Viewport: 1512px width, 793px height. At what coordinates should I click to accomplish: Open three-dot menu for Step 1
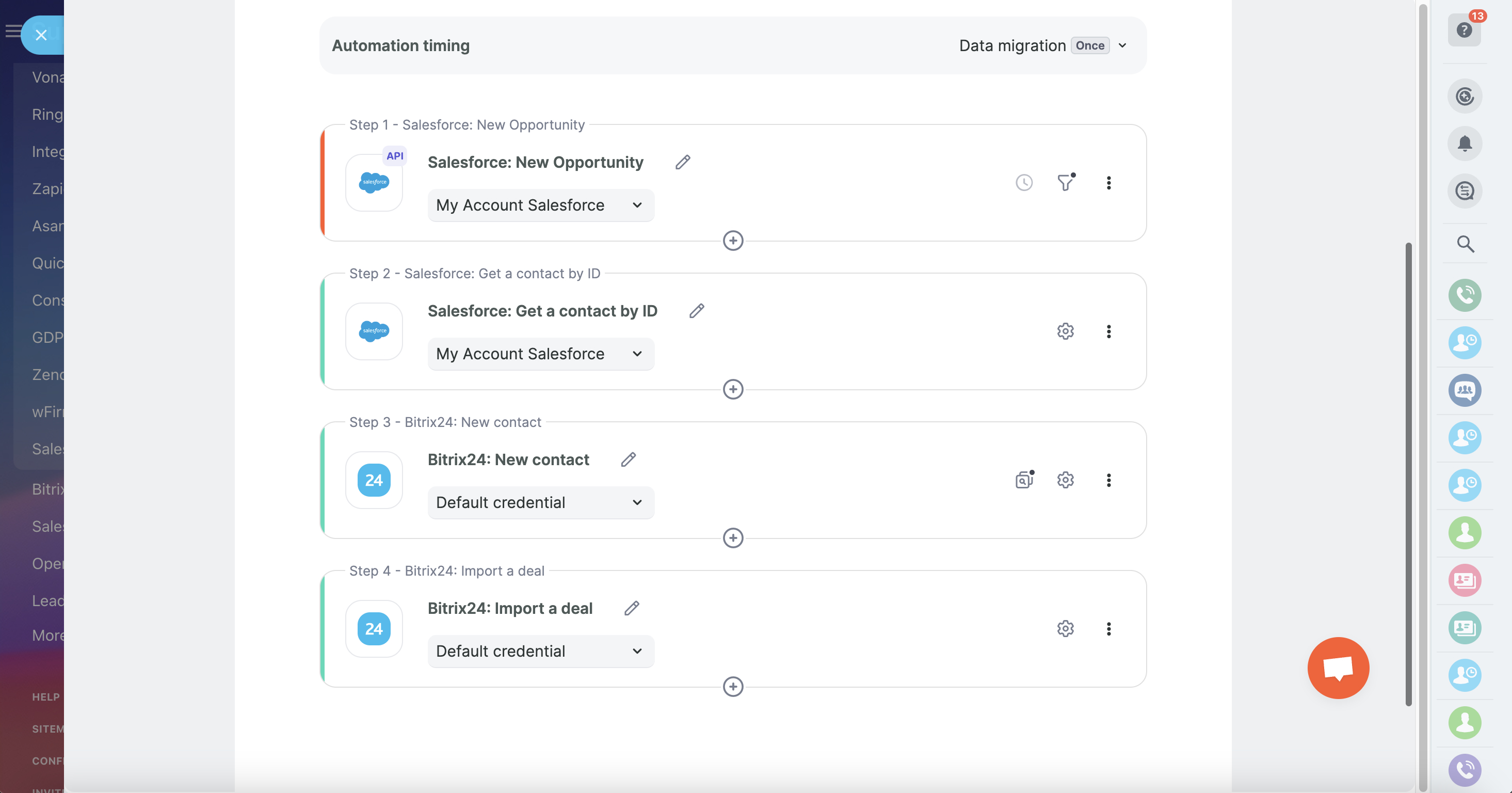(x=1108, y=183)
